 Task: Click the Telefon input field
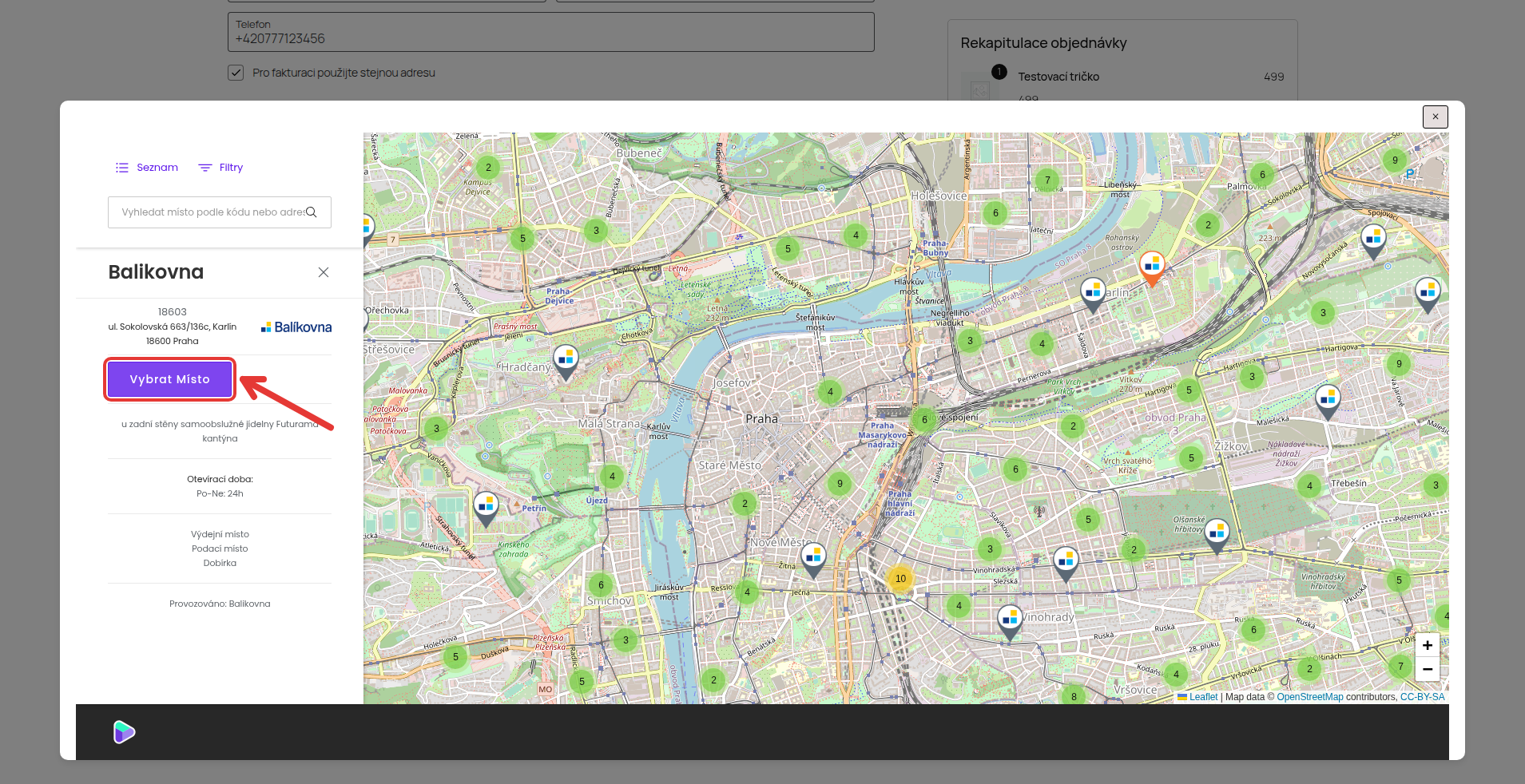pyautogui.click(x=550, y=32)
